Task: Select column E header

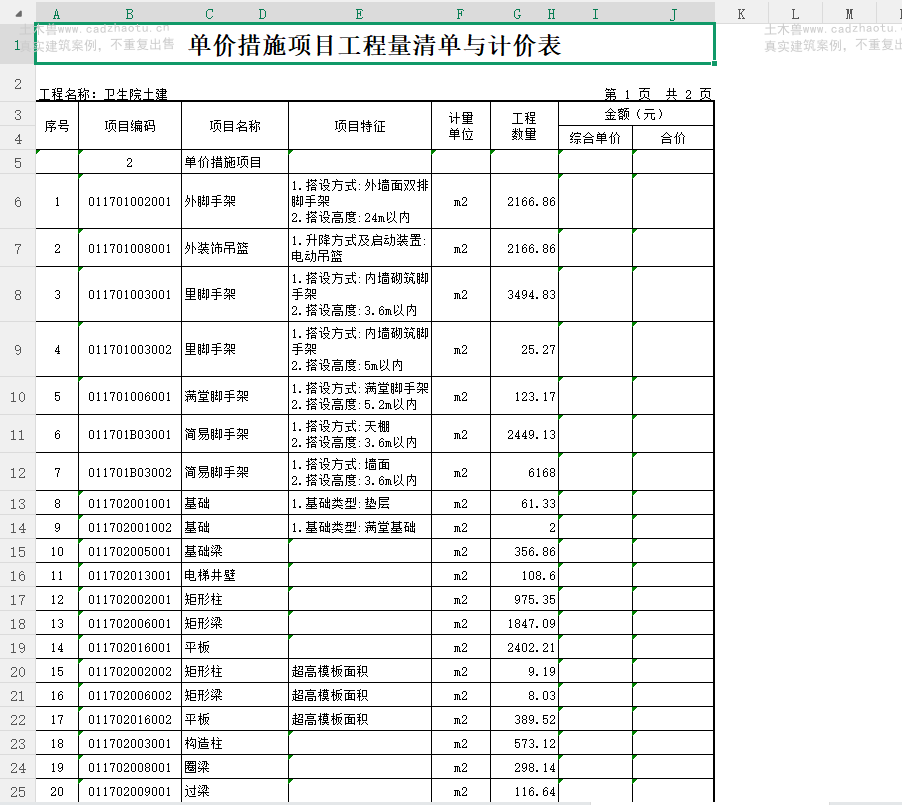Action: pyautogui.click(x=360, y=14)
